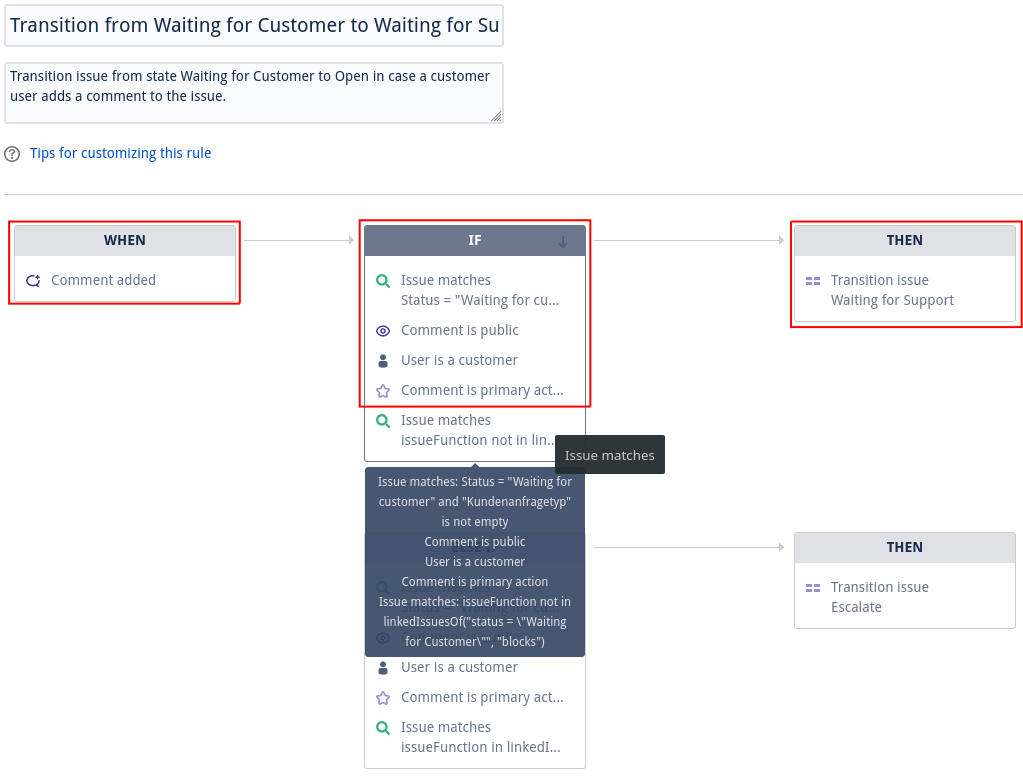This screenshot has height=778, width=1023.
Task: Select the lower THEN block header
Action: point(904,547)
